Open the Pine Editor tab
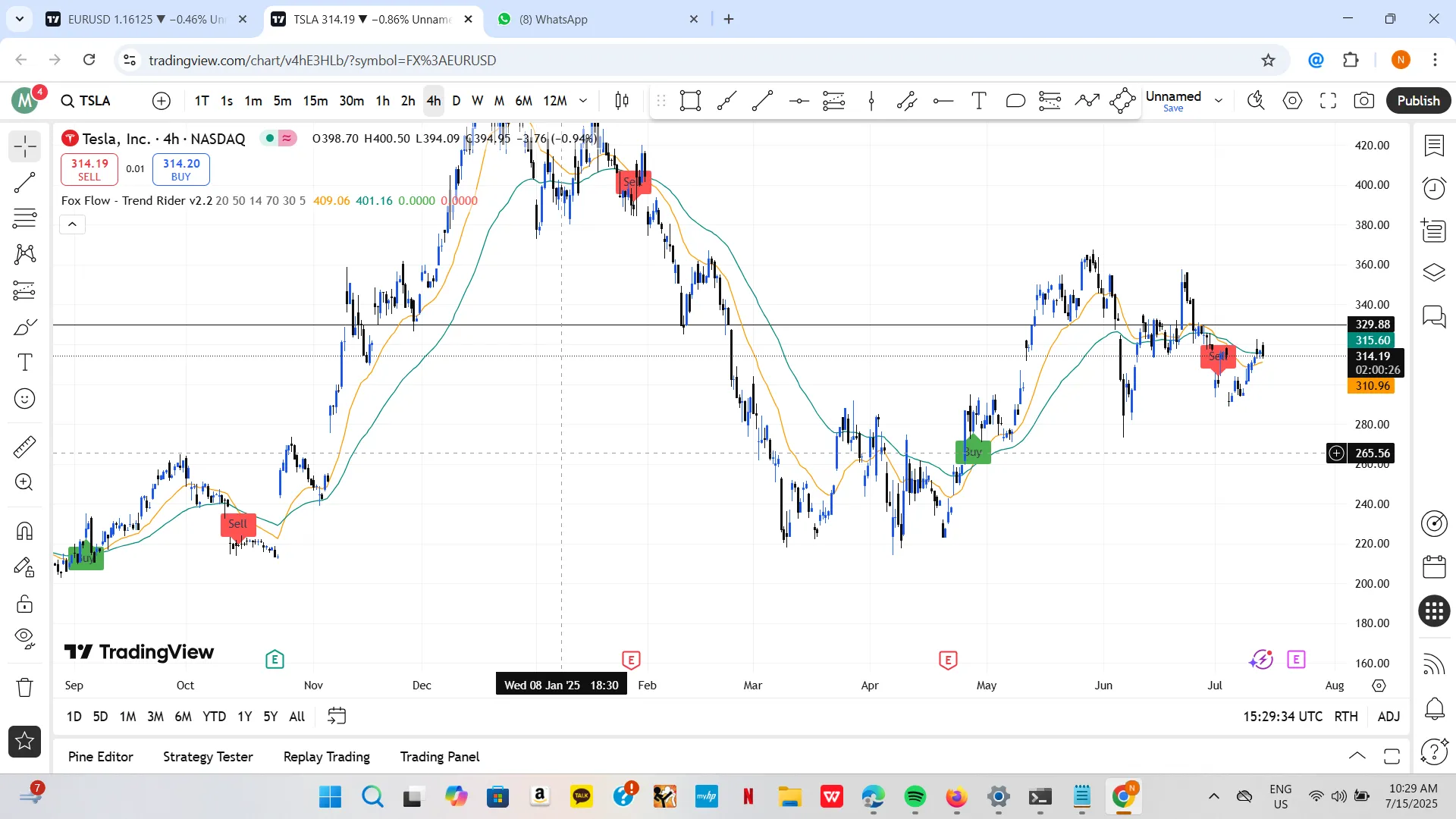Screen dimensions: 1456x819 [x=100, y=757]
